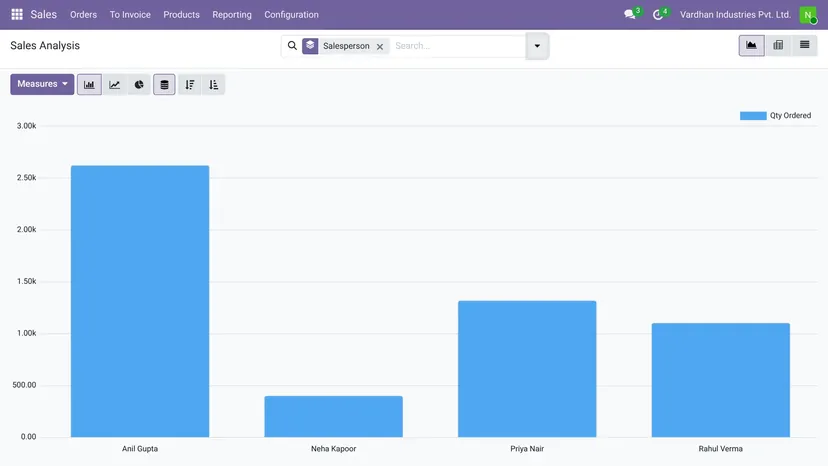Click the Sales Analysis title

[x=45, y=45]
